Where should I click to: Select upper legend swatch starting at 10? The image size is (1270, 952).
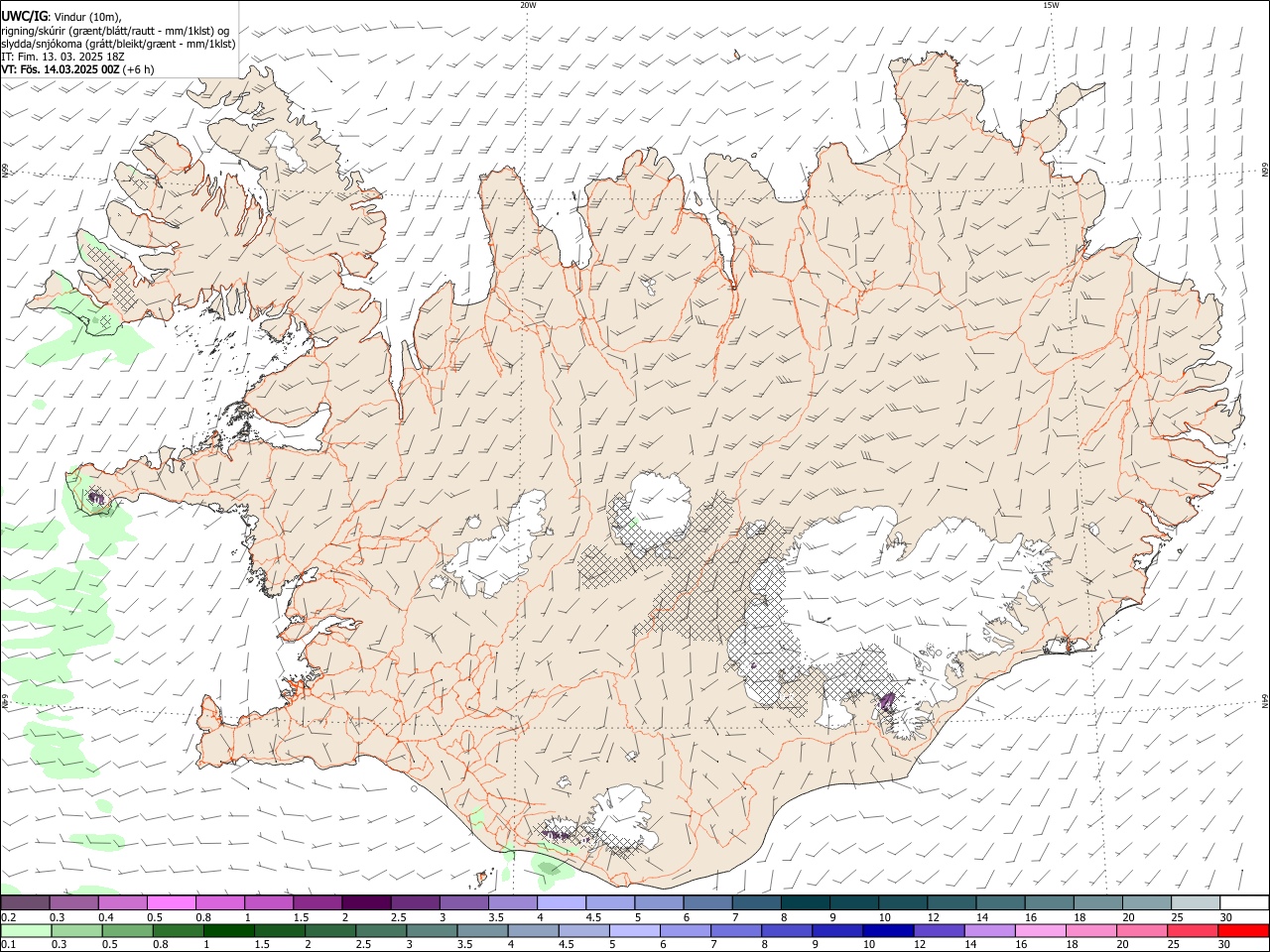point(902,902)
